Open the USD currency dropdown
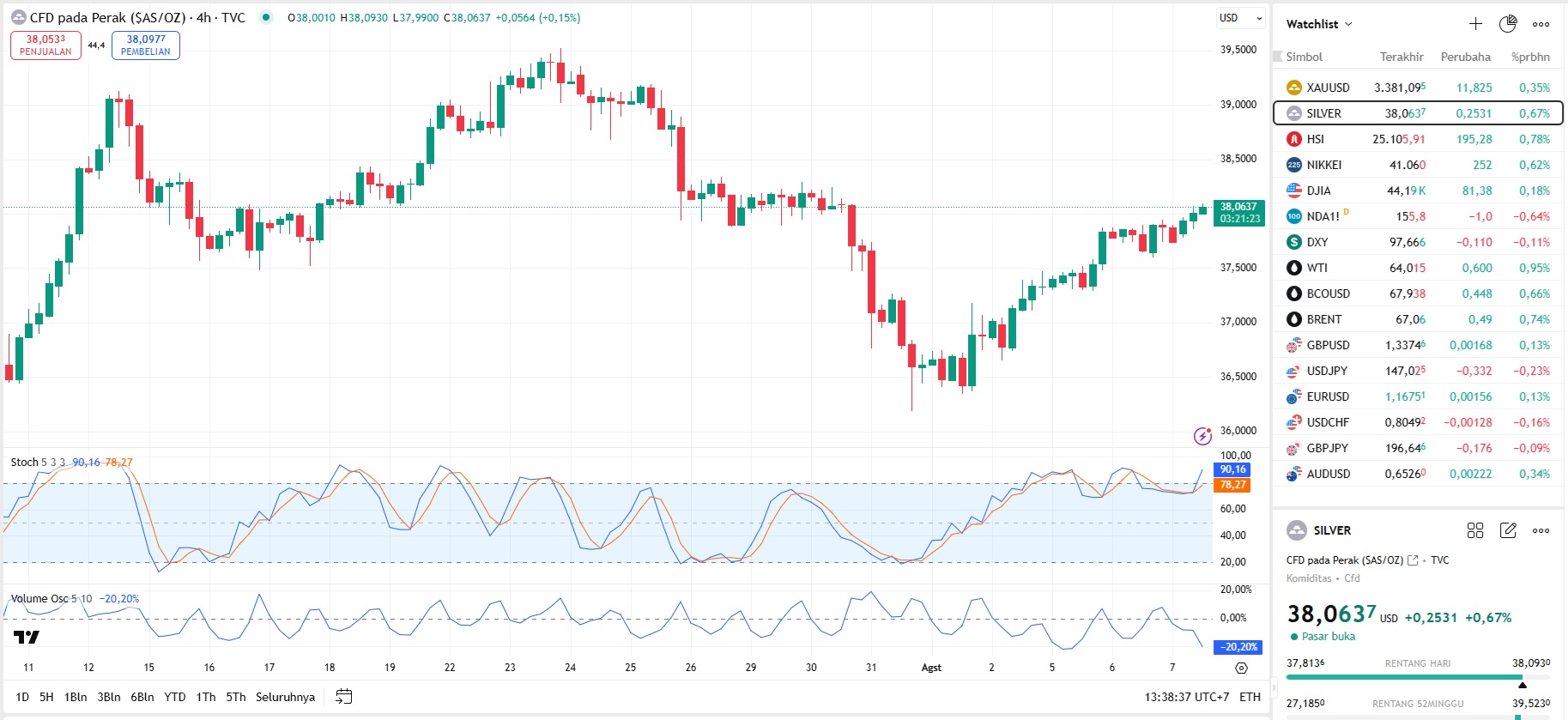Image resolution: width=1568 pixels, height=720 pixels. tap(1240, 18)
